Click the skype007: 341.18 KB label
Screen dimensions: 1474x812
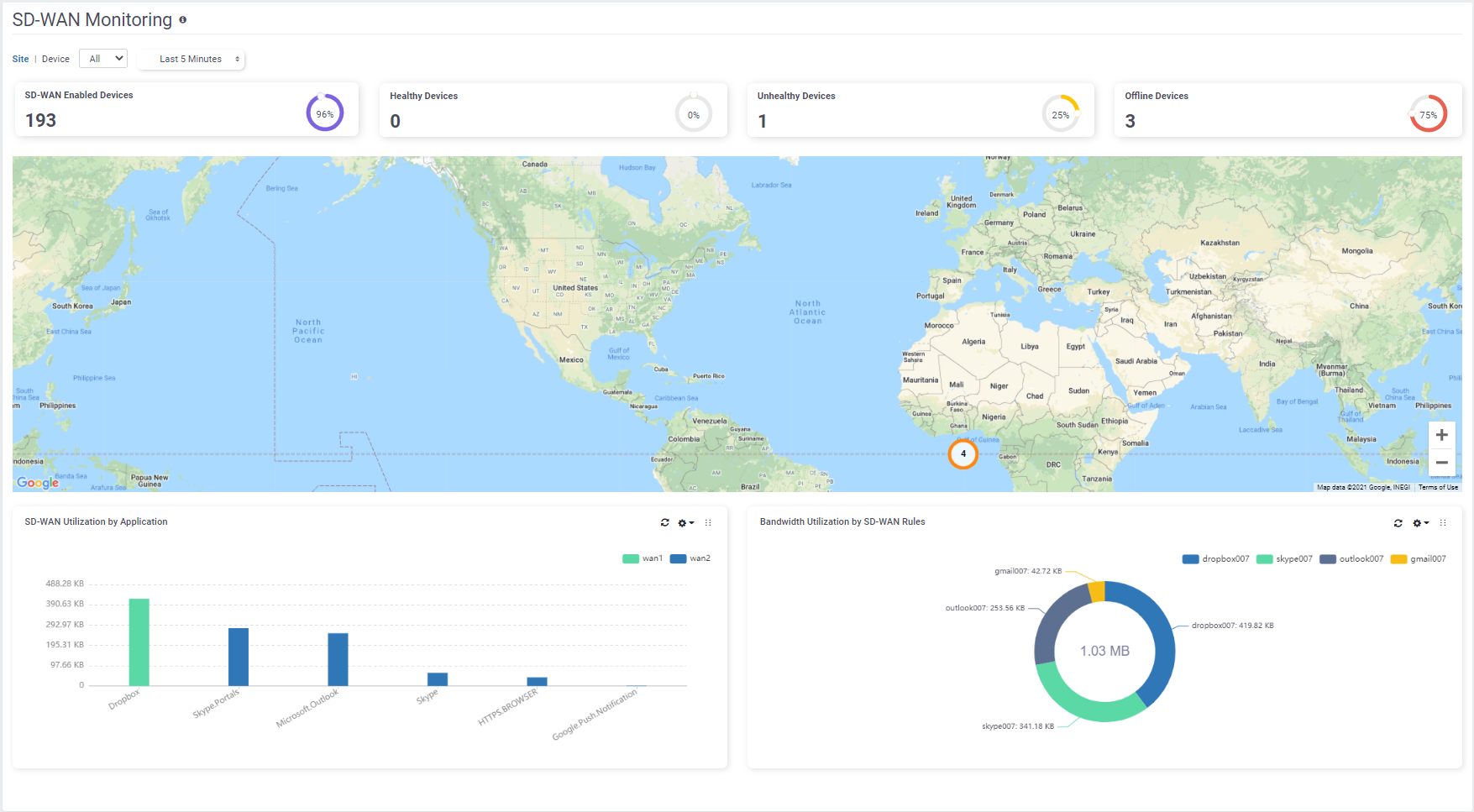1018,726
